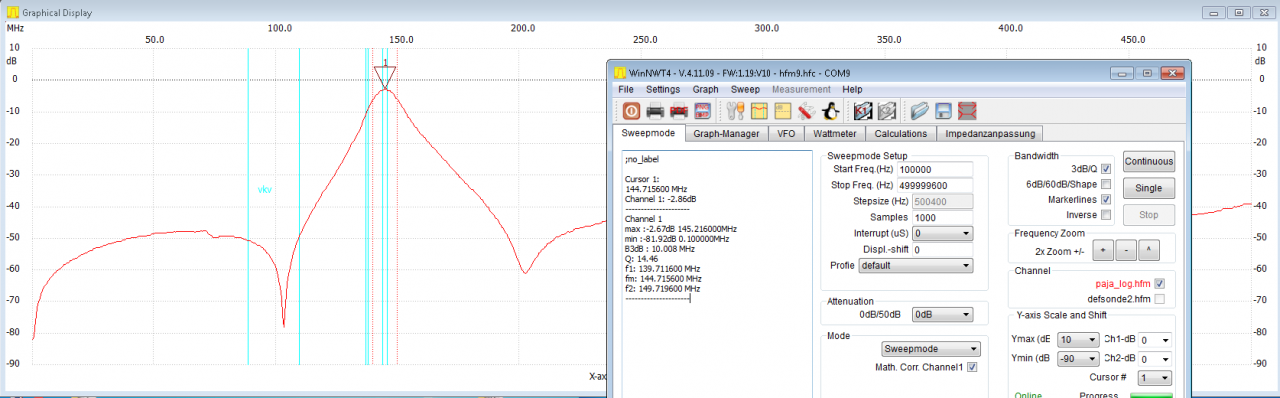Click the Samples input field

pos(941,217)
